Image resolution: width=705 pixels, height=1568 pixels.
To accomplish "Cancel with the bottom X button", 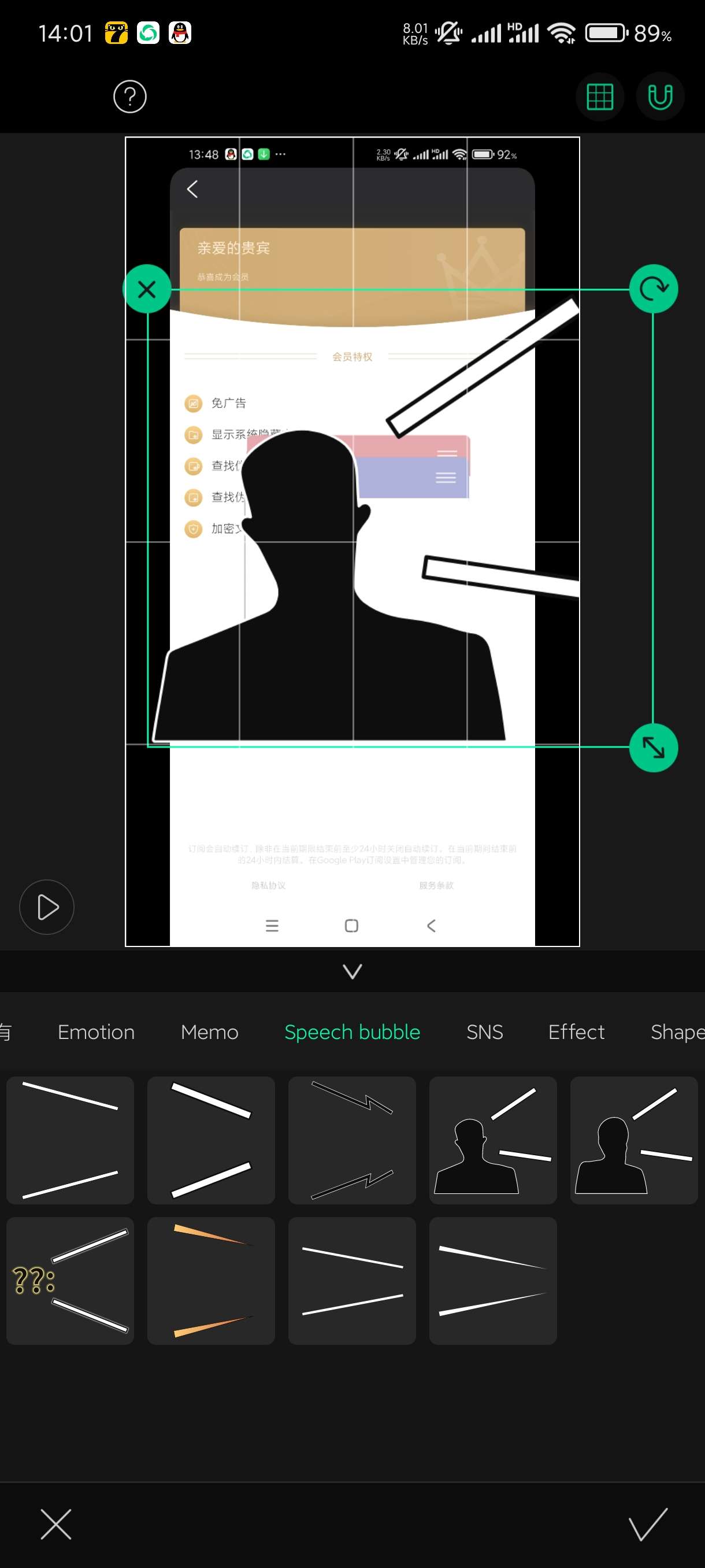I will click(56, 1524).
